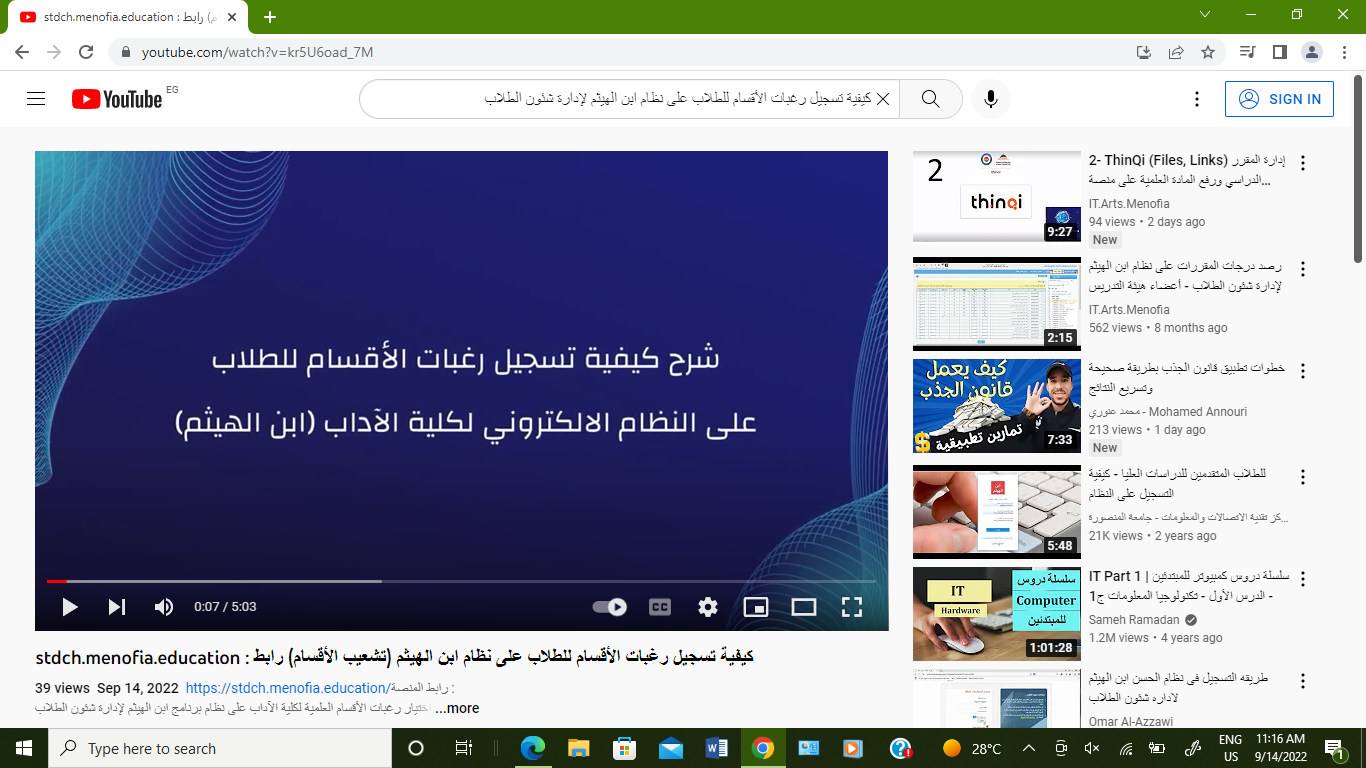Image resolution: width=1366 pixels, height=768 pixels.
Task: Open options menu on the ThinQi suggested video
Action: pos(1303,160)
